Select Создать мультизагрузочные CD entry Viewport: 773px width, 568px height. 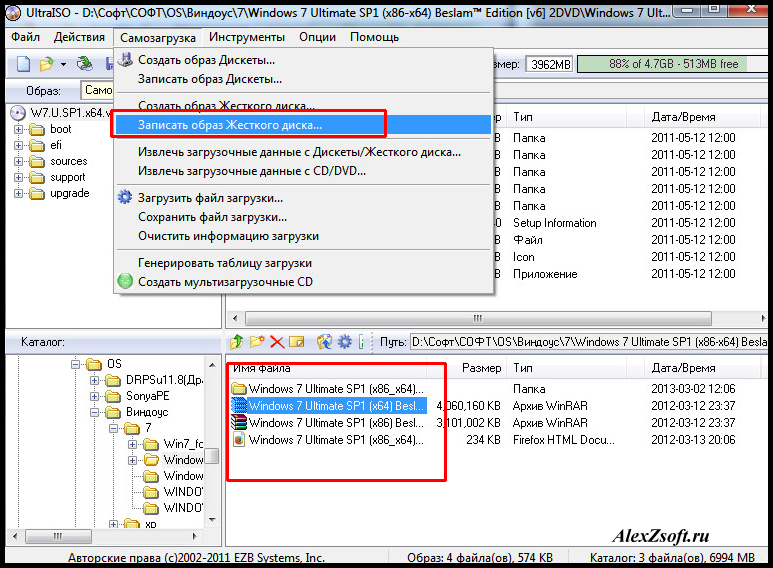point(303,282)
